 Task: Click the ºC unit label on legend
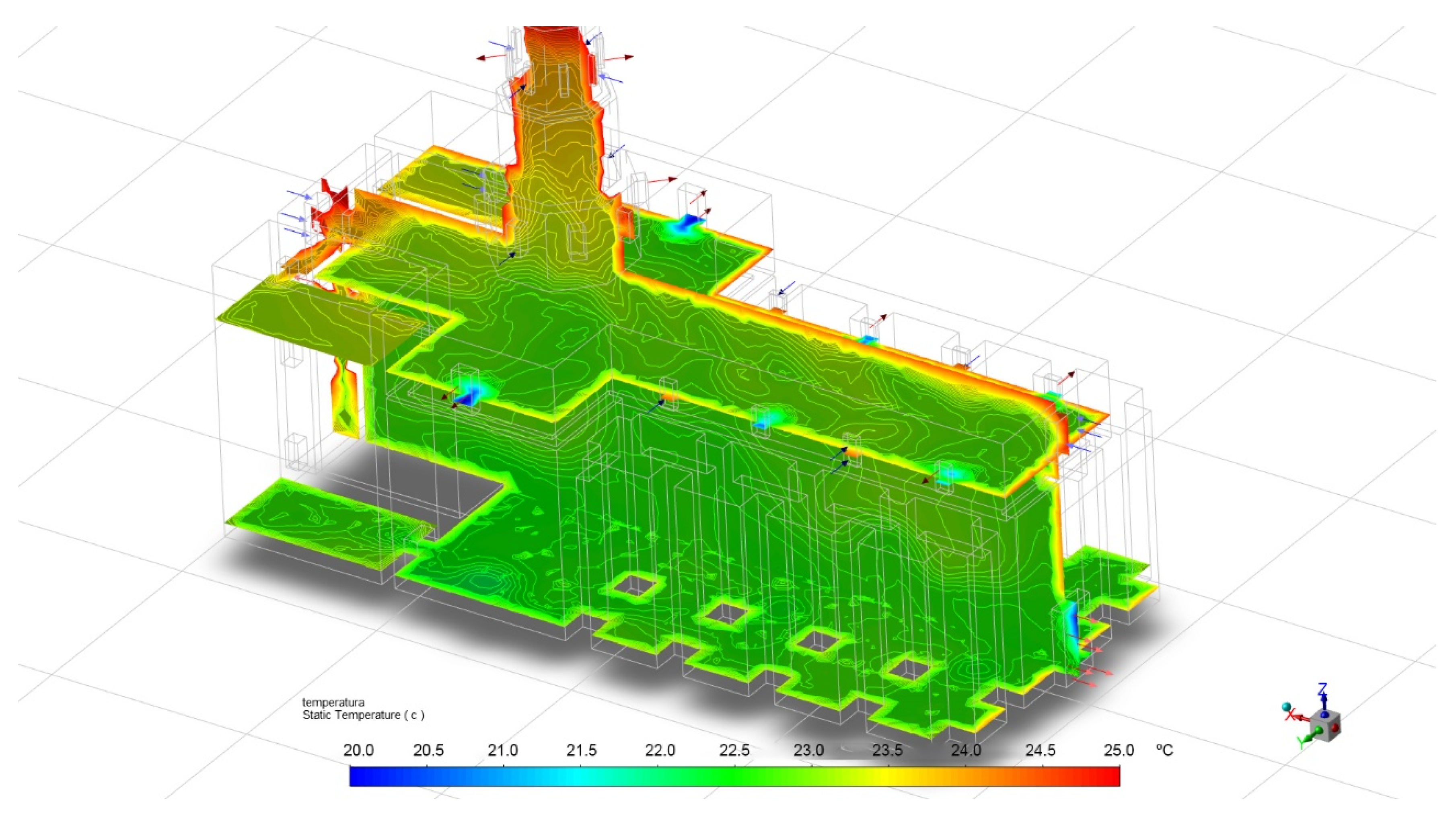tap(1164, 750)
